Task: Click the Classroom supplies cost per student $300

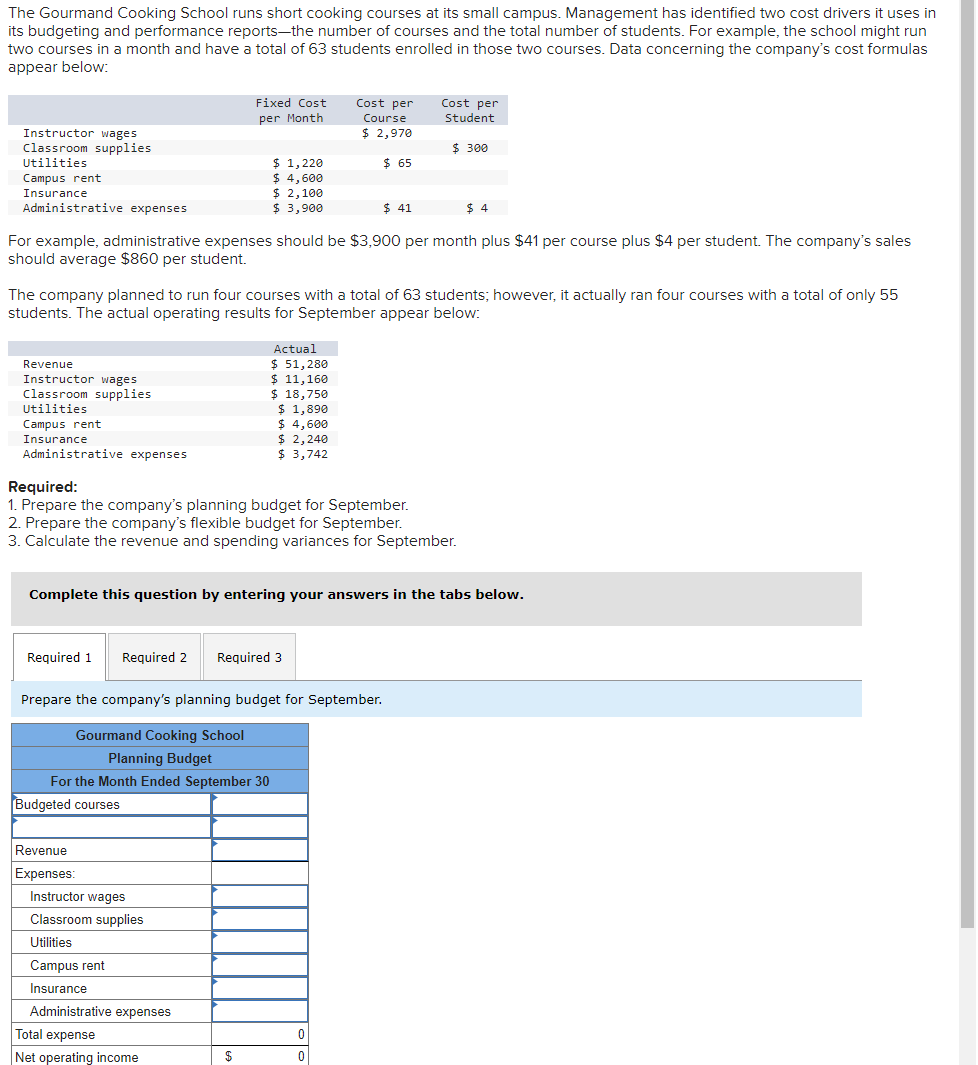Action: coord(470,148)
